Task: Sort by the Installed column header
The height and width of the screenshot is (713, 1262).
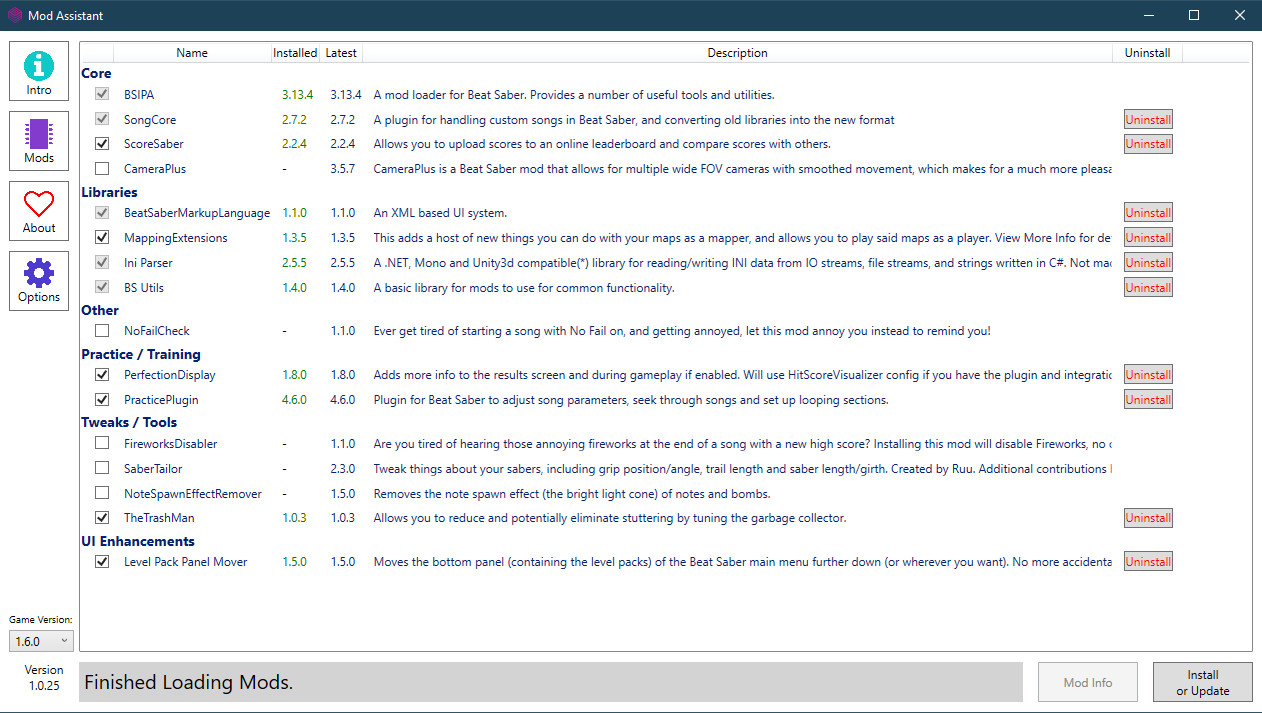Action: [295, 53]
